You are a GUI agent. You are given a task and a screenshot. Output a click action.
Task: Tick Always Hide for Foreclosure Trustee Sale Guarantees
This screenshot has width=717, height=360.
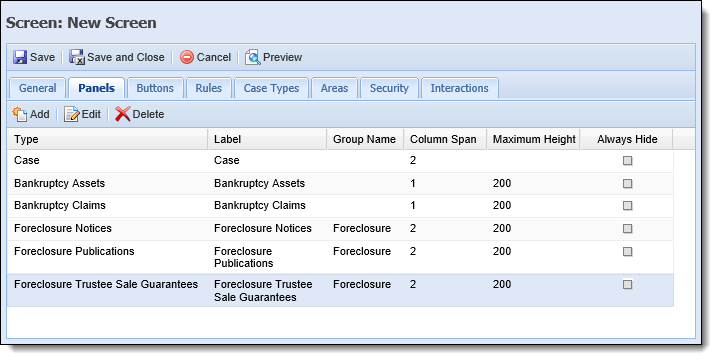(x=627, y=285)
